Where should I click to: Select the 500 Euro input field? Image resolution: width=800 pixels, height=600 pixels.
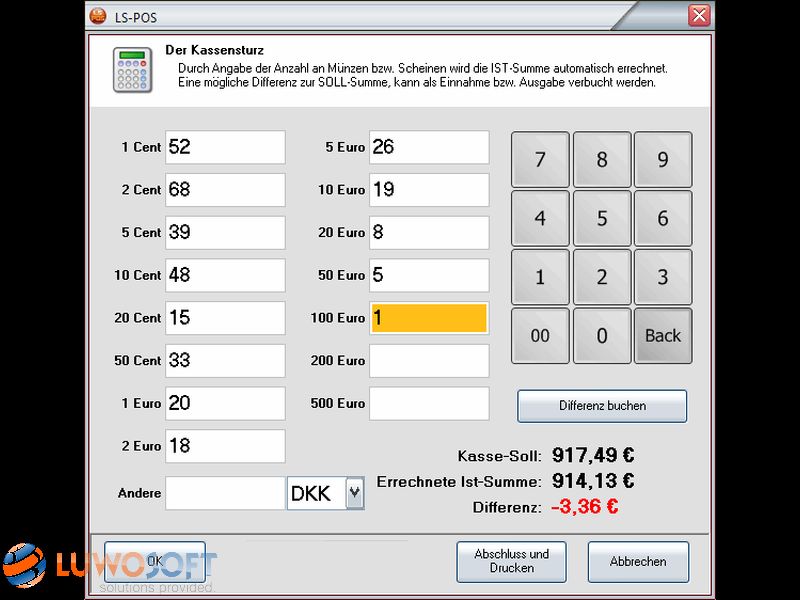pos(427,403)
